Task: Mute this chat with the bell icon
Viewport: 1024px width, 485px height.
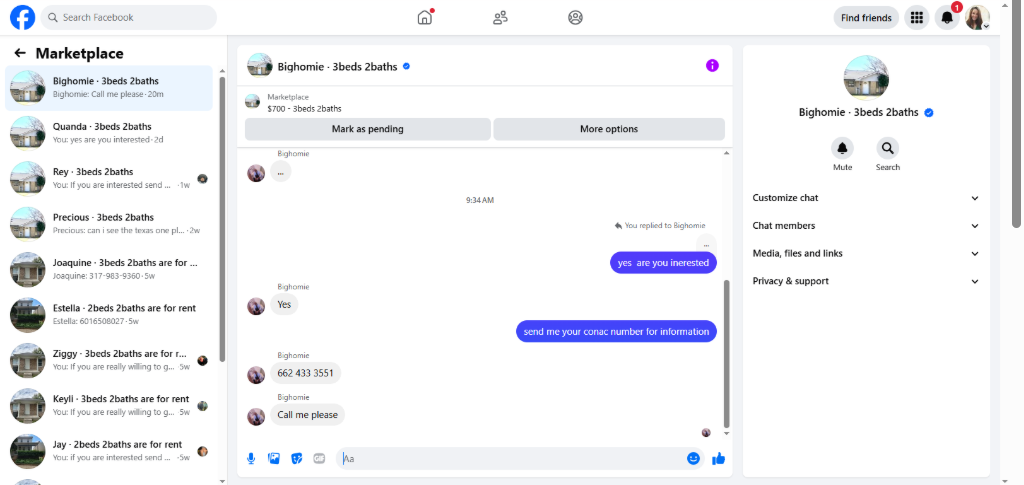Action: tap(842, 148)
